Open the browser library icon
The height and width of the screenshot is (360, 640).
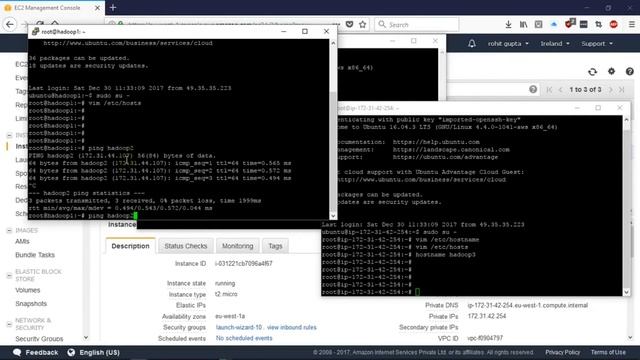[x=523, y=24]
